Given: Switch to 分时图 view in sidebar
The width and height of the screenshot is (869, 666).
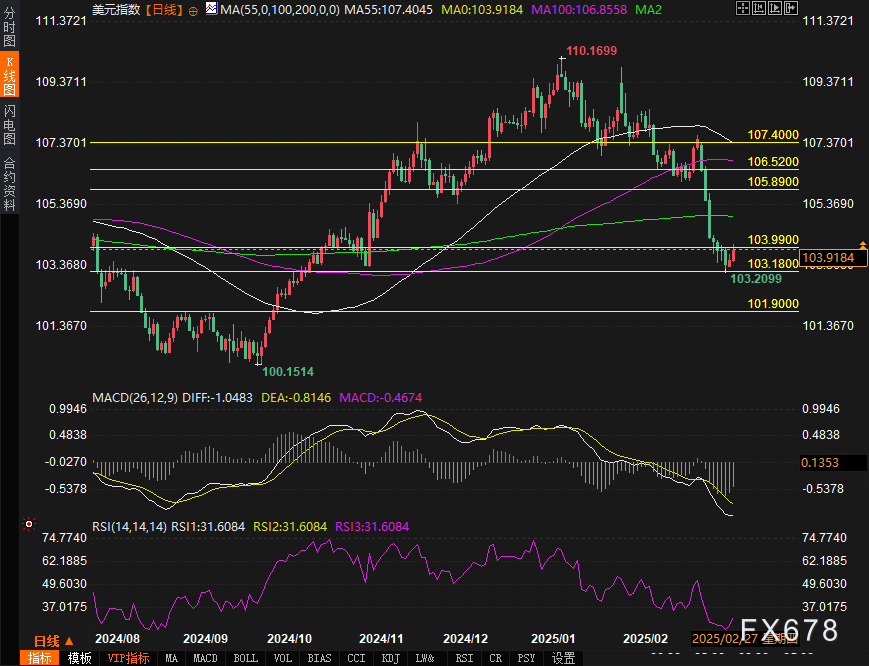Looking at the screenshot, I should coord(10,31).
